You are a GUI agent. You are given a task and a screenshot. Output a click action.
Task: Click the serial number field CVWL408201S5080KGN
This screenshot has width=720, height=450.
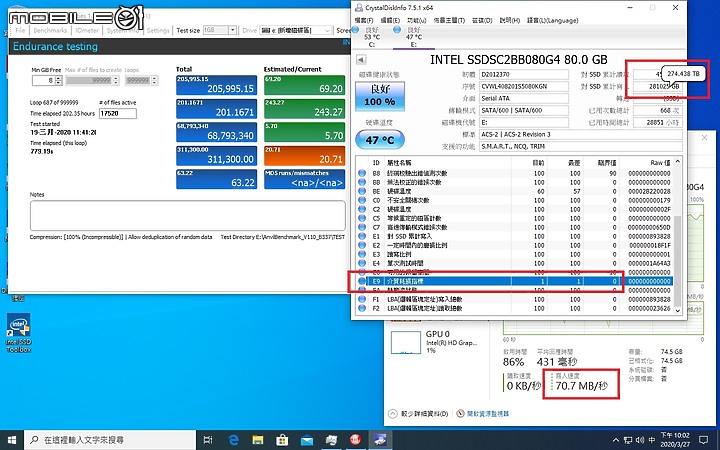[523, 86]
